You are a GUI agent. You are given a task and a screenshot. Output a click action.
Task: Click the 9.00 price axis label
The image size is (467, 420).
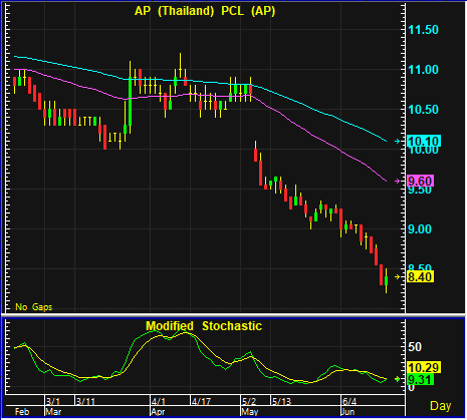point(420,229)
